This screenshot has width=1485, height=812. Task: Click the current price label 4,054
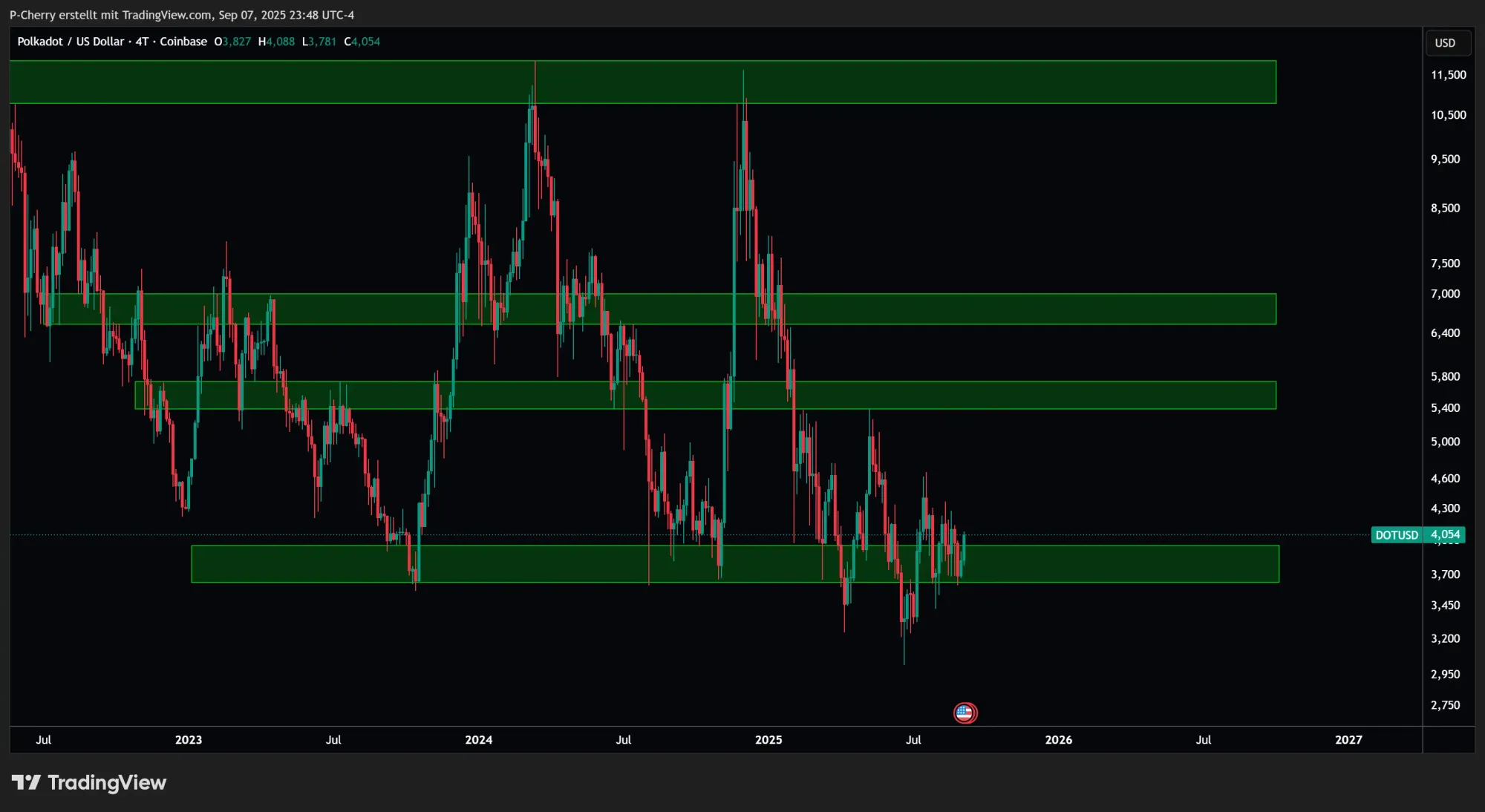click(1445, 534)
